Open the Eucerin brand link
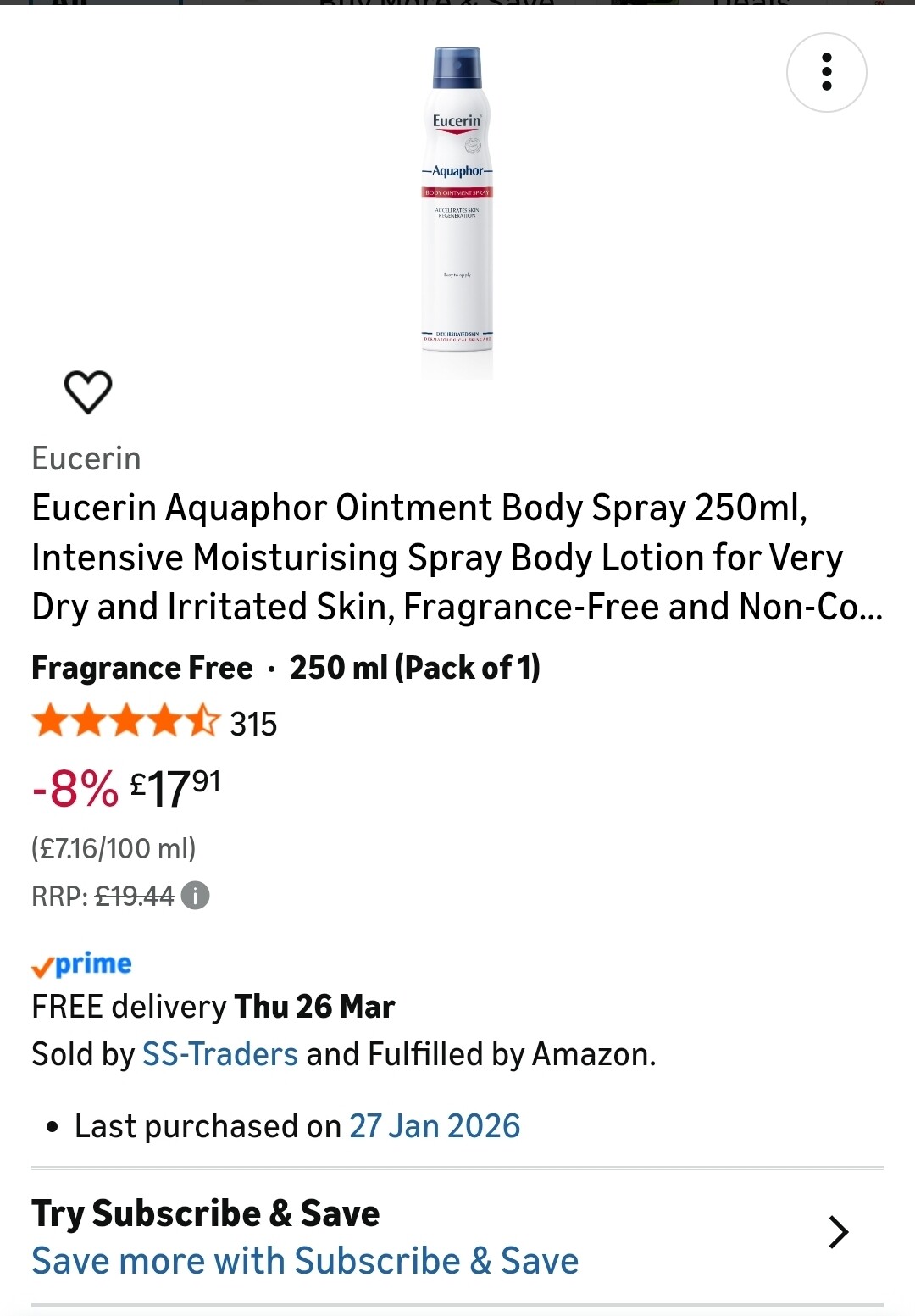 click(x=86, y=458)
